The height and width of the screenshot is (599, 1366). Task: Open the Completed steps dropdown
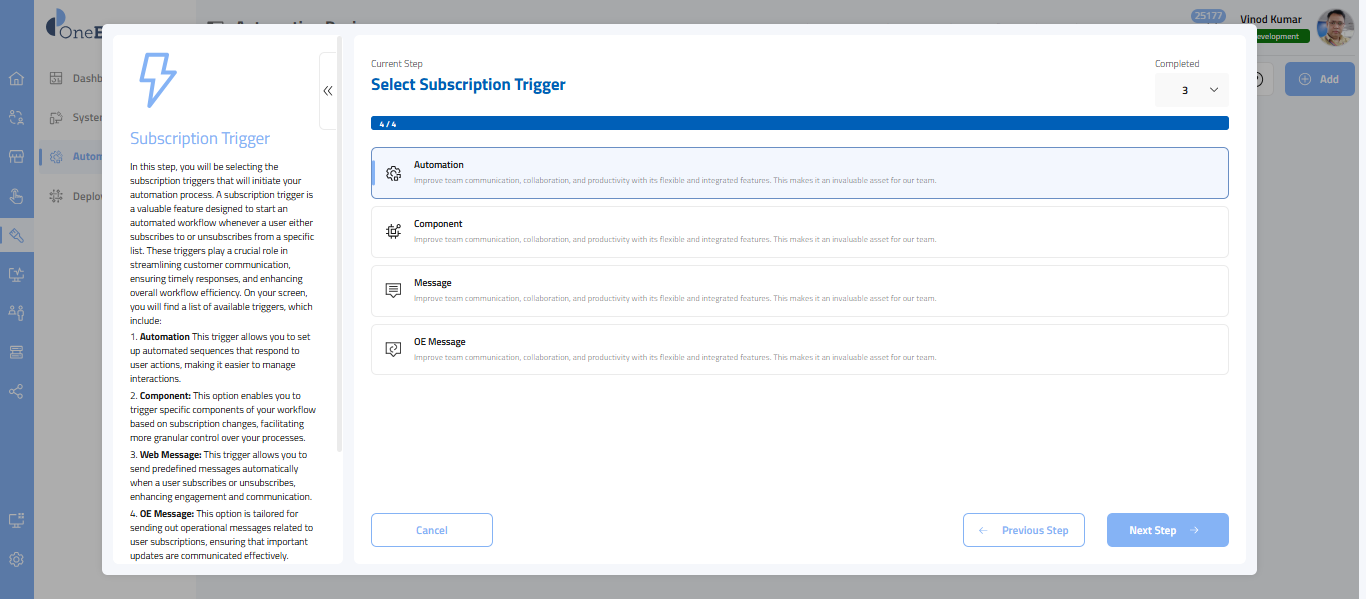pyautogui.click(x=1192, y=90)
